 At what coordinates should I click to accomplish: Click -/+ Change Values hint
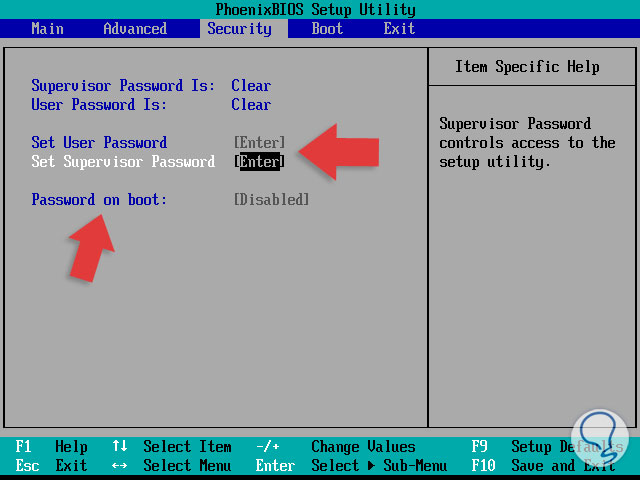pyautogui.click(x=336, y=447)
